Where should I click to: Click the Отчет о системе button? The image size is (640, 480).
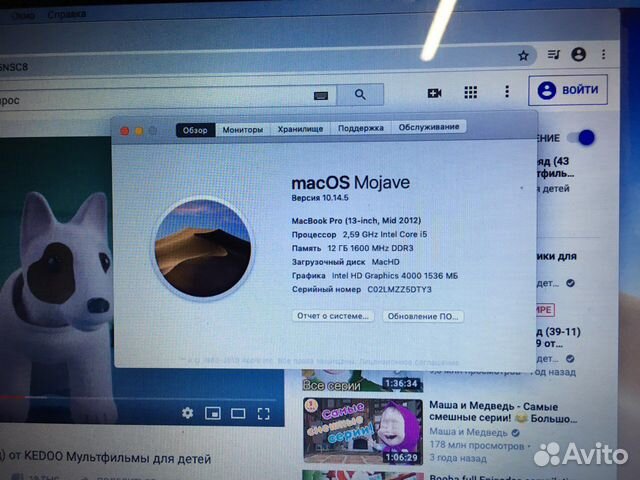333,316
